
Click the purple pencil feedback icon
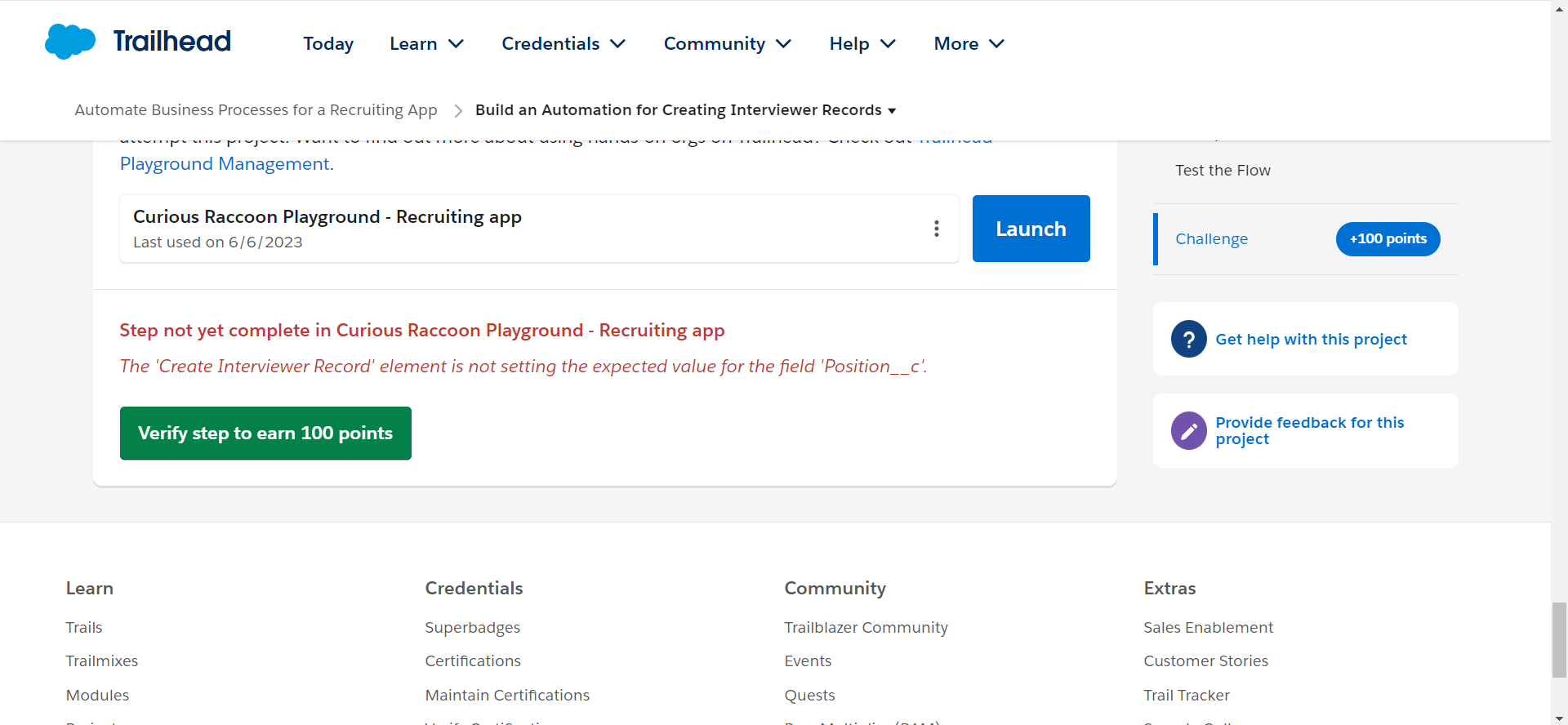point(1188,430)
